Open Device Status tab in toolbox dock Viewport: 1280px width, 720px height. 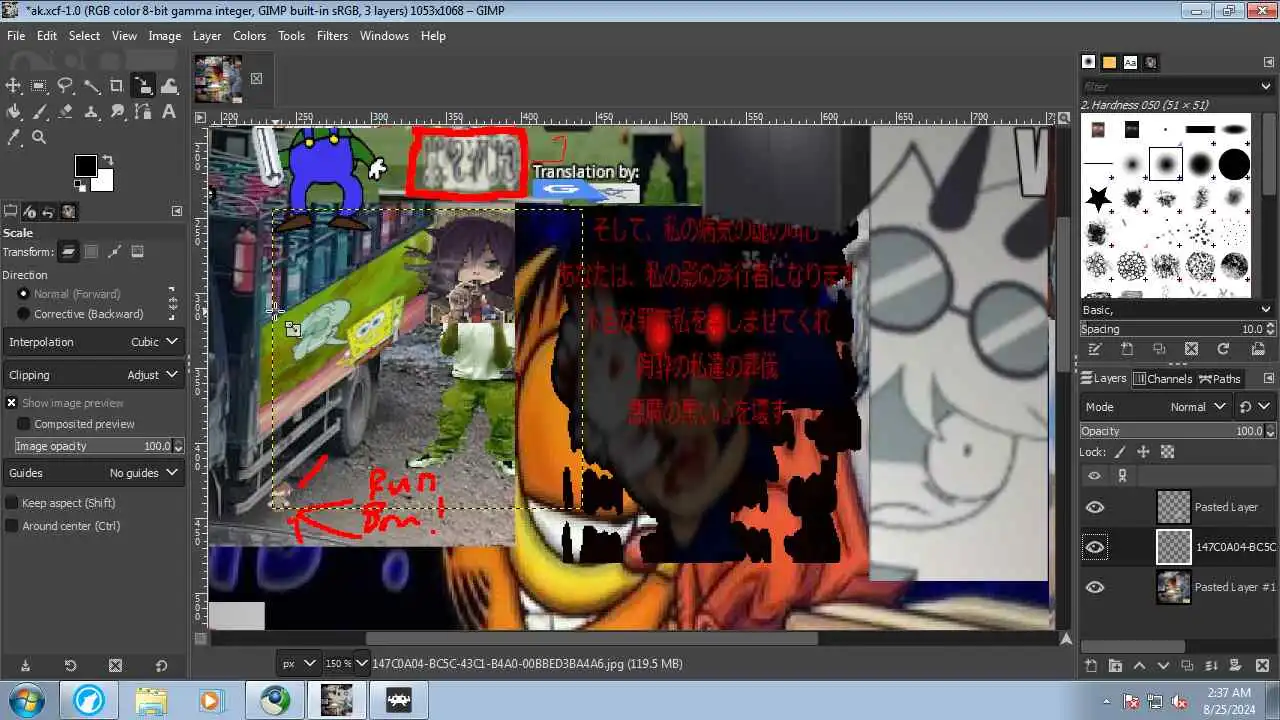pos(29,211)
